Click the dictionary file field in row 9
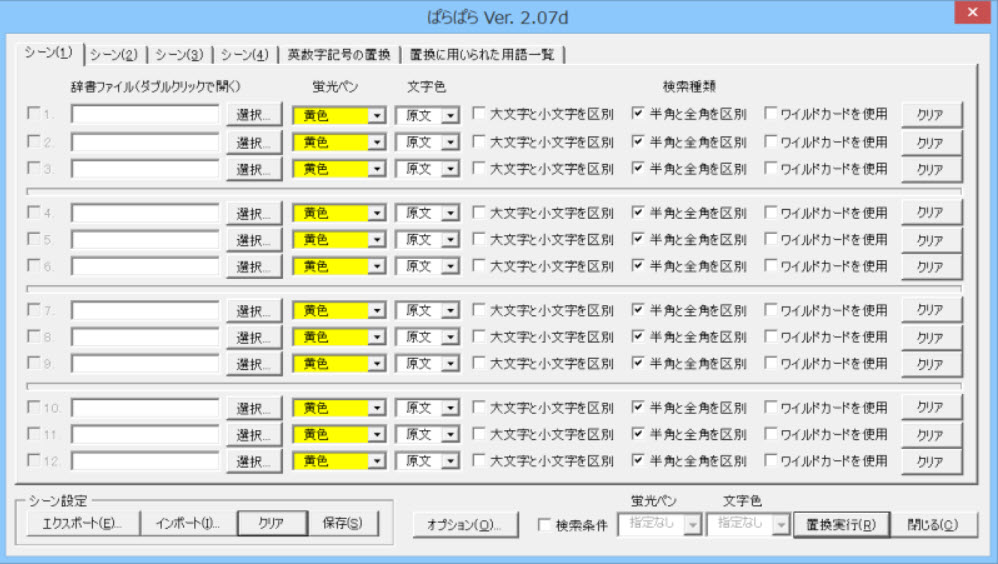 (145, 364)
